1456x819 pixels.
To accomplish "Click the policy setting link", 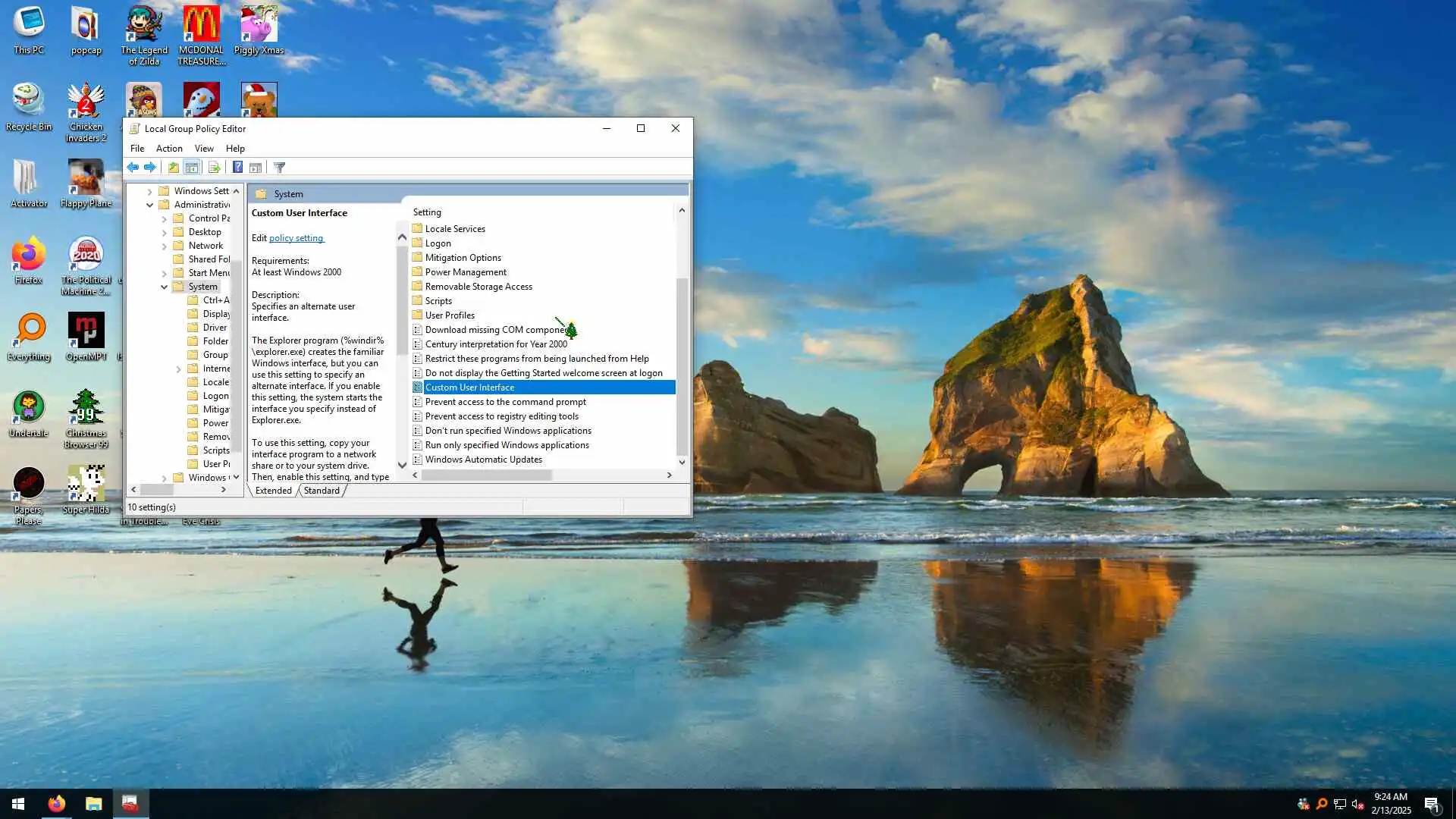I will 296,238.
